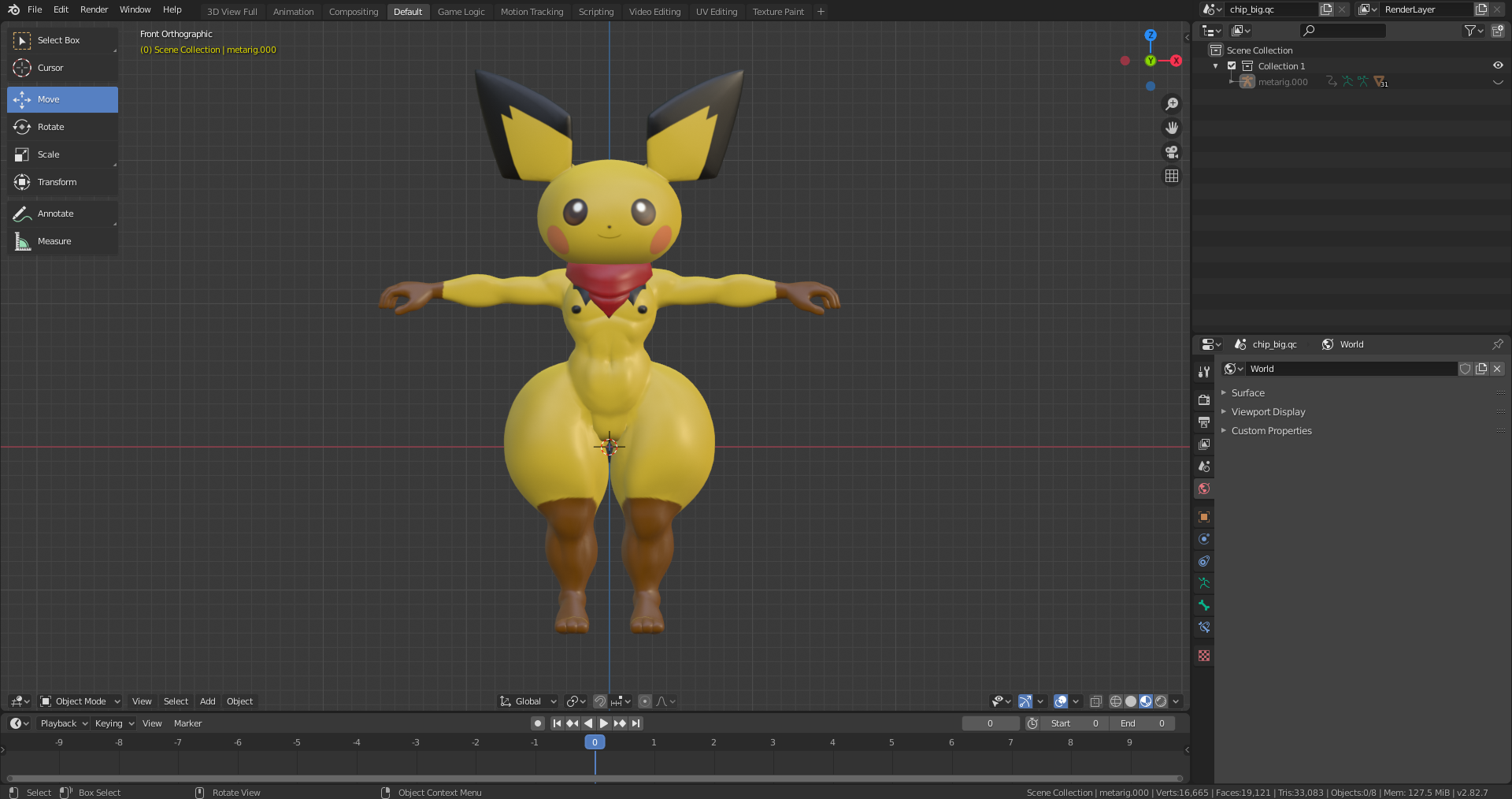Expand the Viewport Display panel
This screenshot has width=1512, height=799.
(x=1268, y=412)
